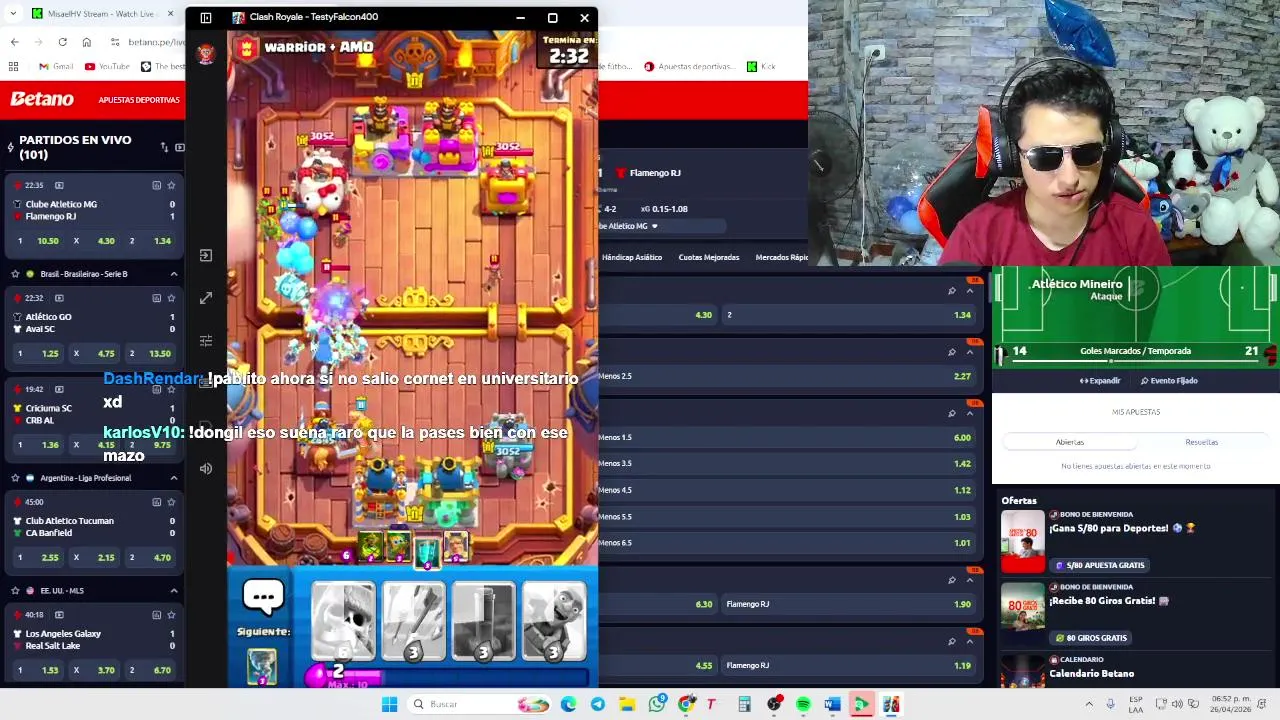The width and height of the screenshot is (1280, 720).
Task: Open stats icon for Club Atletico Tucuman match
Action: pos(156,502)
